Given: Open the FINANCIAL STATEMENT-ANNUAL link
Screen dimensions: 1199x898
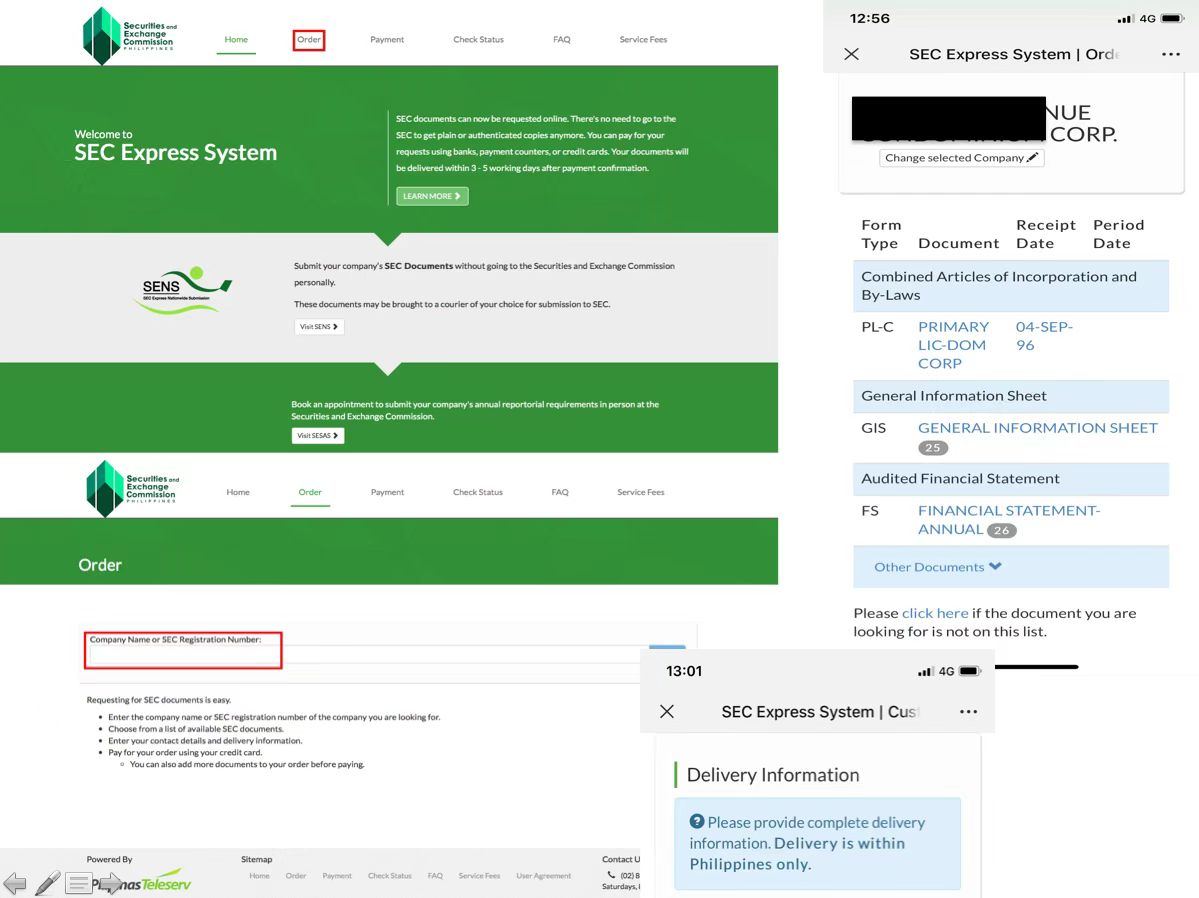Looking at the screenshot, I should (x=1009, y=519).
